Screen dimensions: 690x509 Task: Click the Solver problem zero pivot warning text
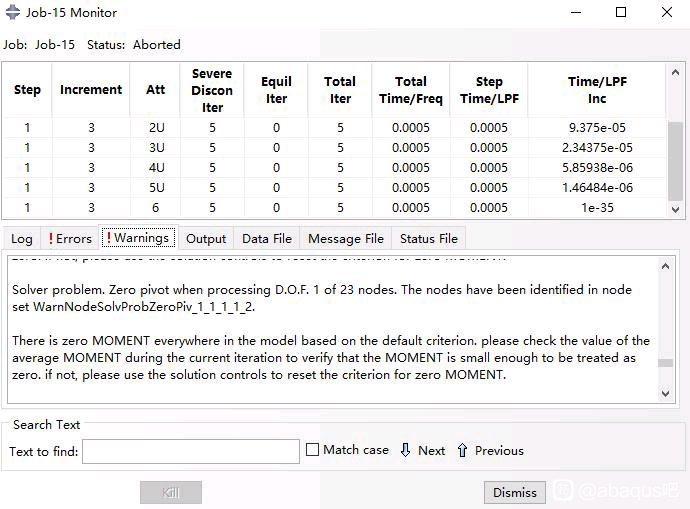click(x=322, y=298)
